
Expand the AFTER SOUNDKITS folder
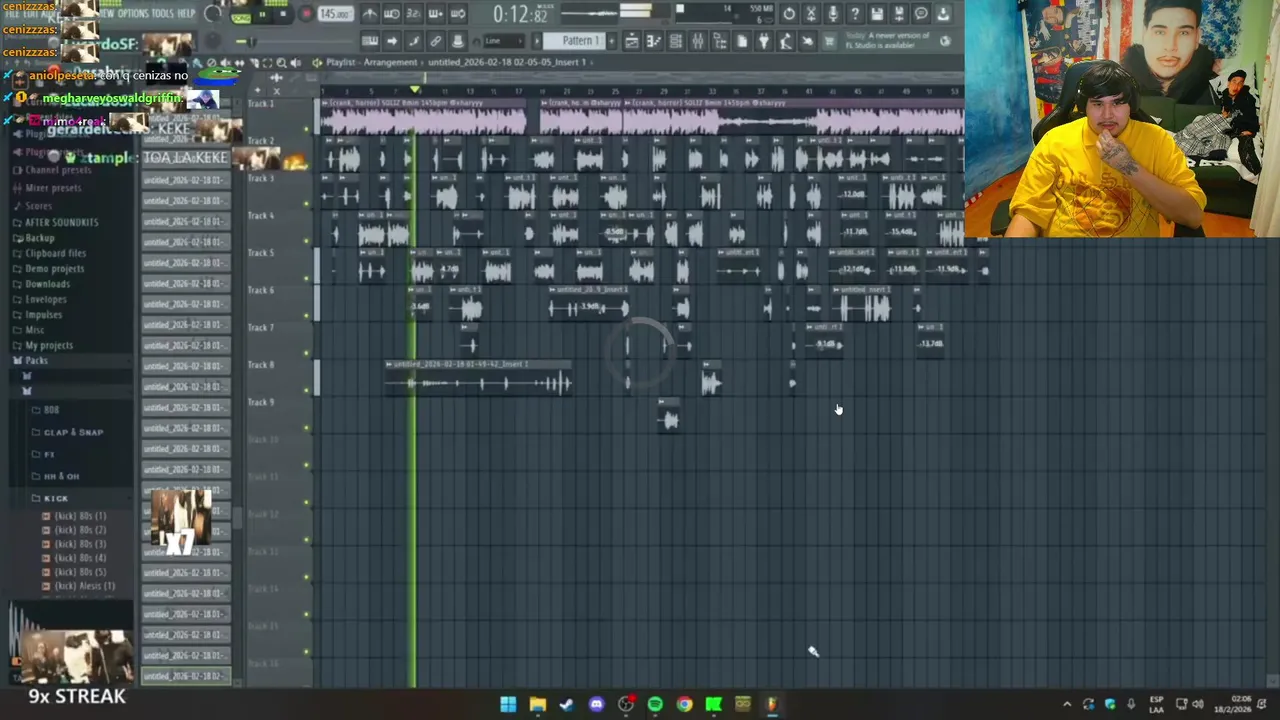61,222
